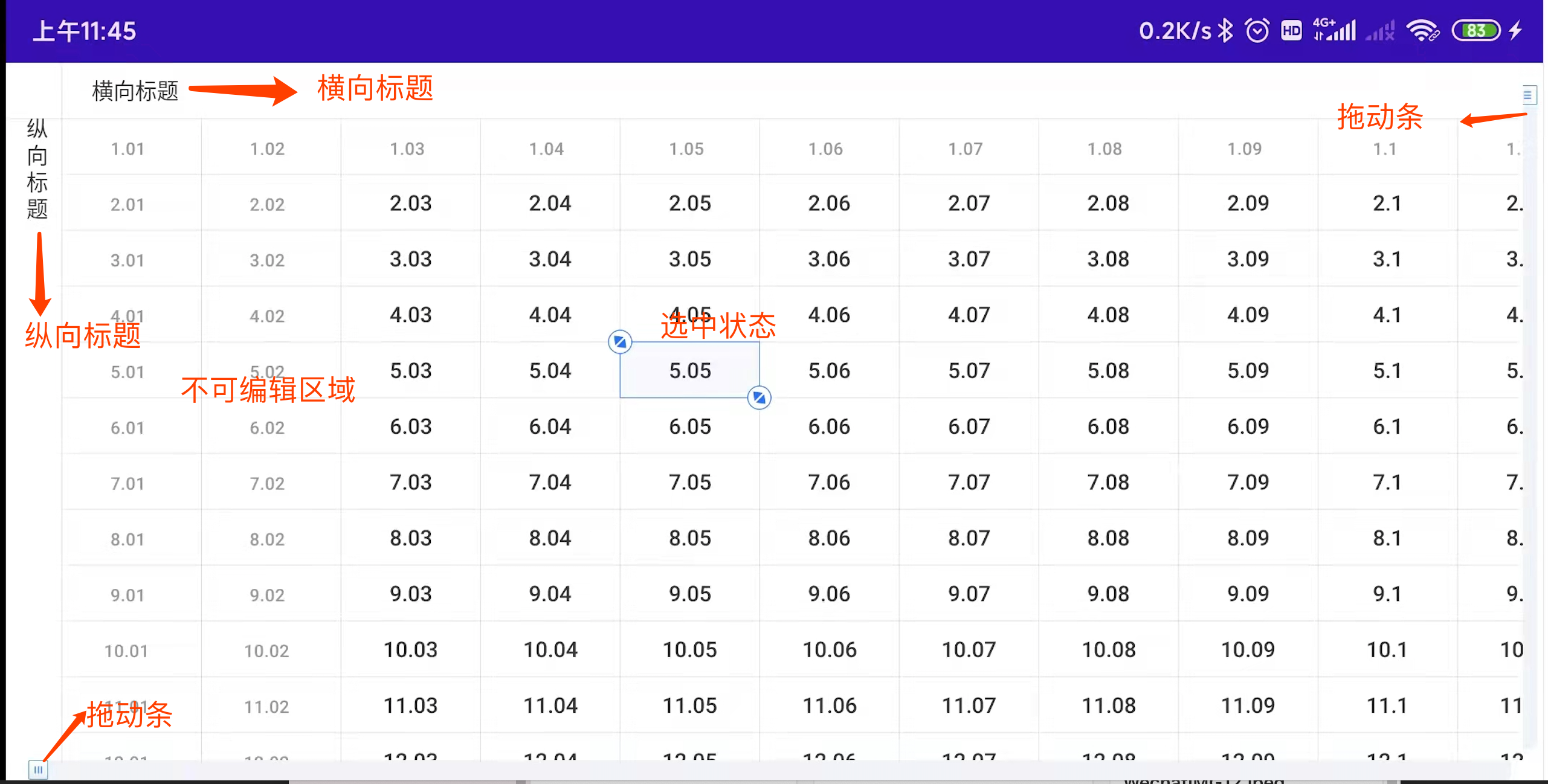
Task: Click the top-left selection handle icon
Action: [619, 342]
